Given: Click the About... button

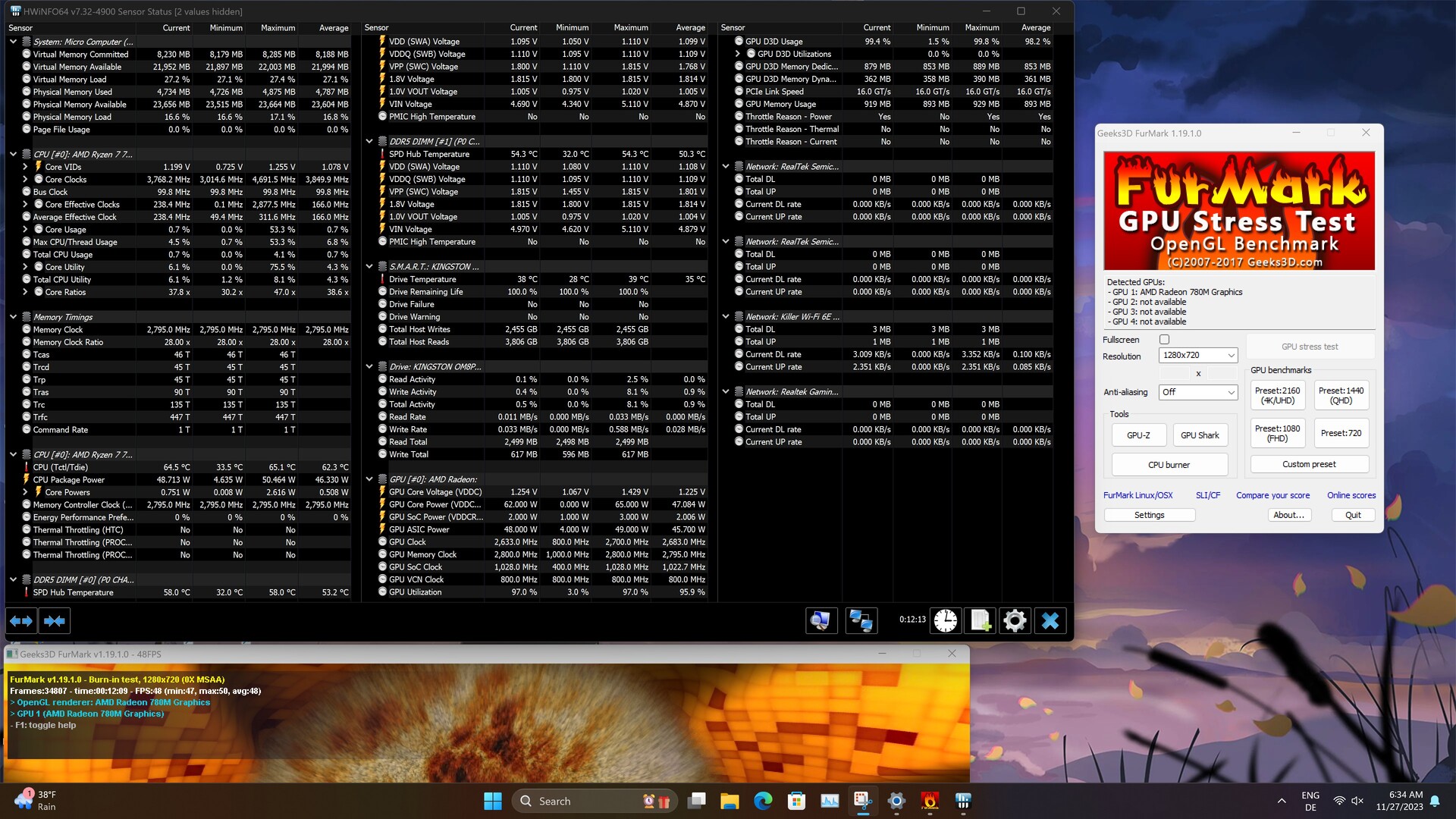Looking at the screenshot, I should click(x=1288, y=515).
